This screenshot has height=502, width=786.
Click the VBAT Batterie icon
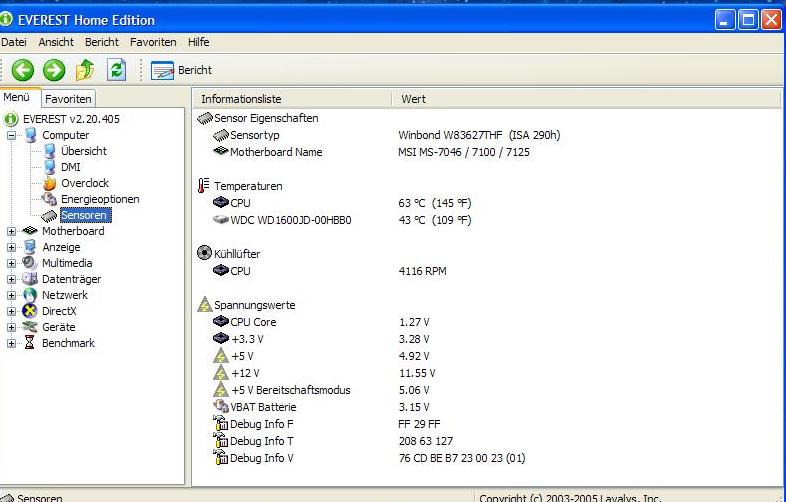point(221,406)
